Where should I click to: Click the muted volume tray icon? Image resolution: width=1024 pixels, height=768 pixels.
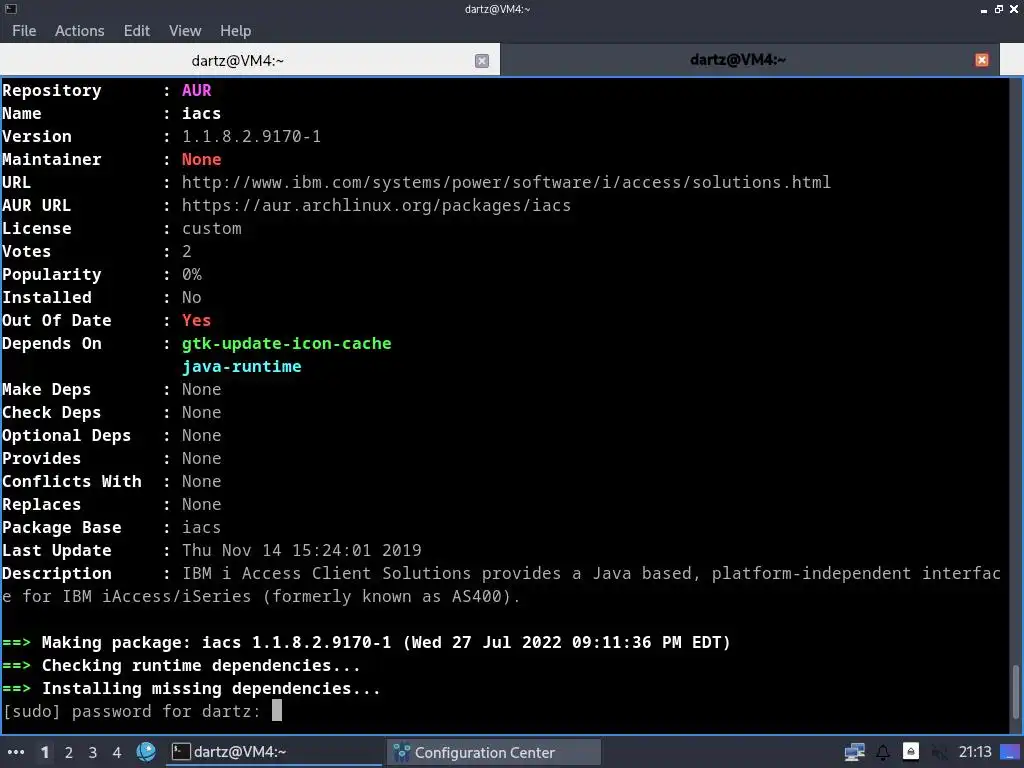(939, 752)
